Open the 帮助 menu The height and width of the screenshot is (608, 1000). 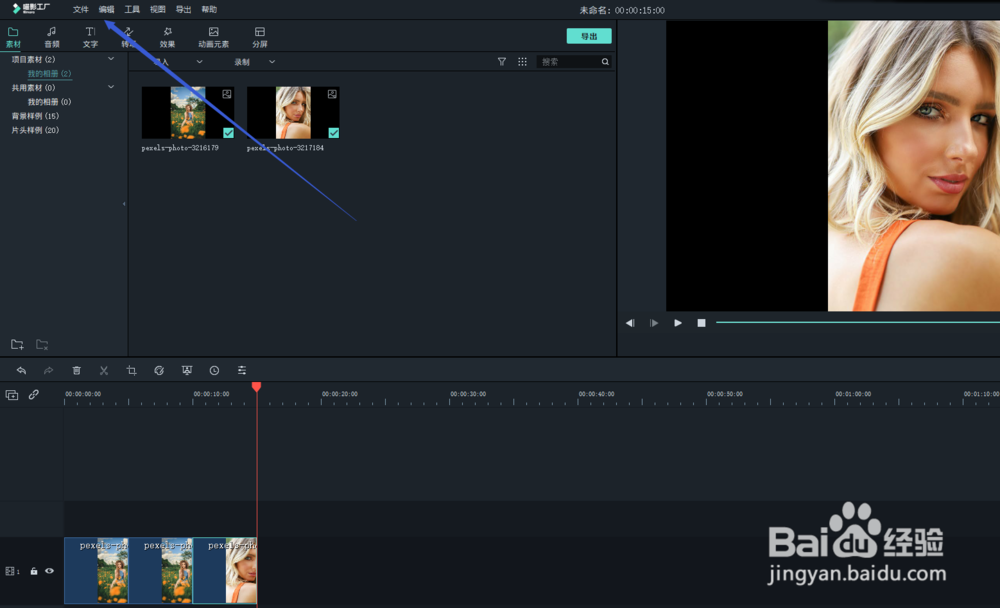(209, 10)
